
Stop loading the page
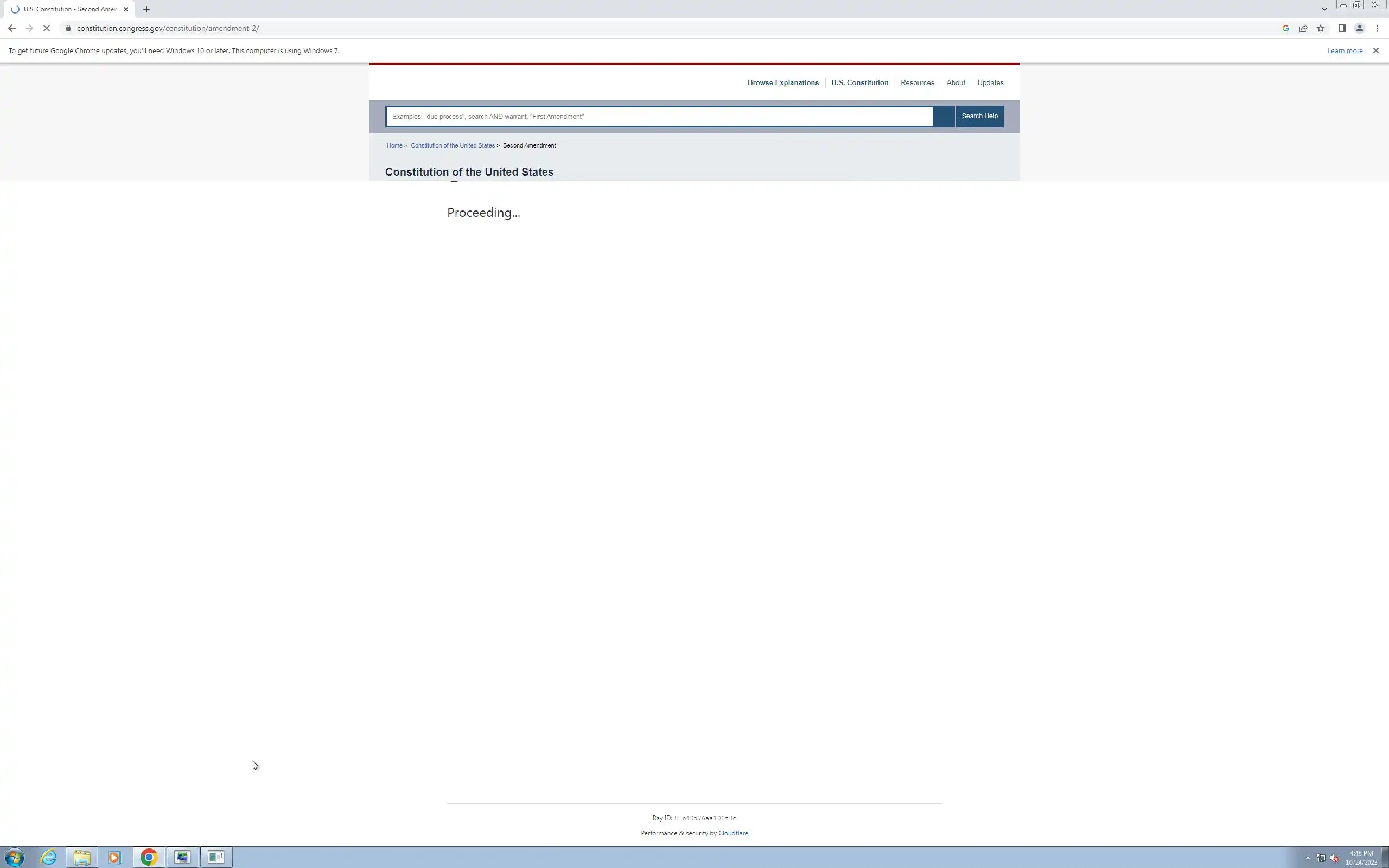[47, 28]
